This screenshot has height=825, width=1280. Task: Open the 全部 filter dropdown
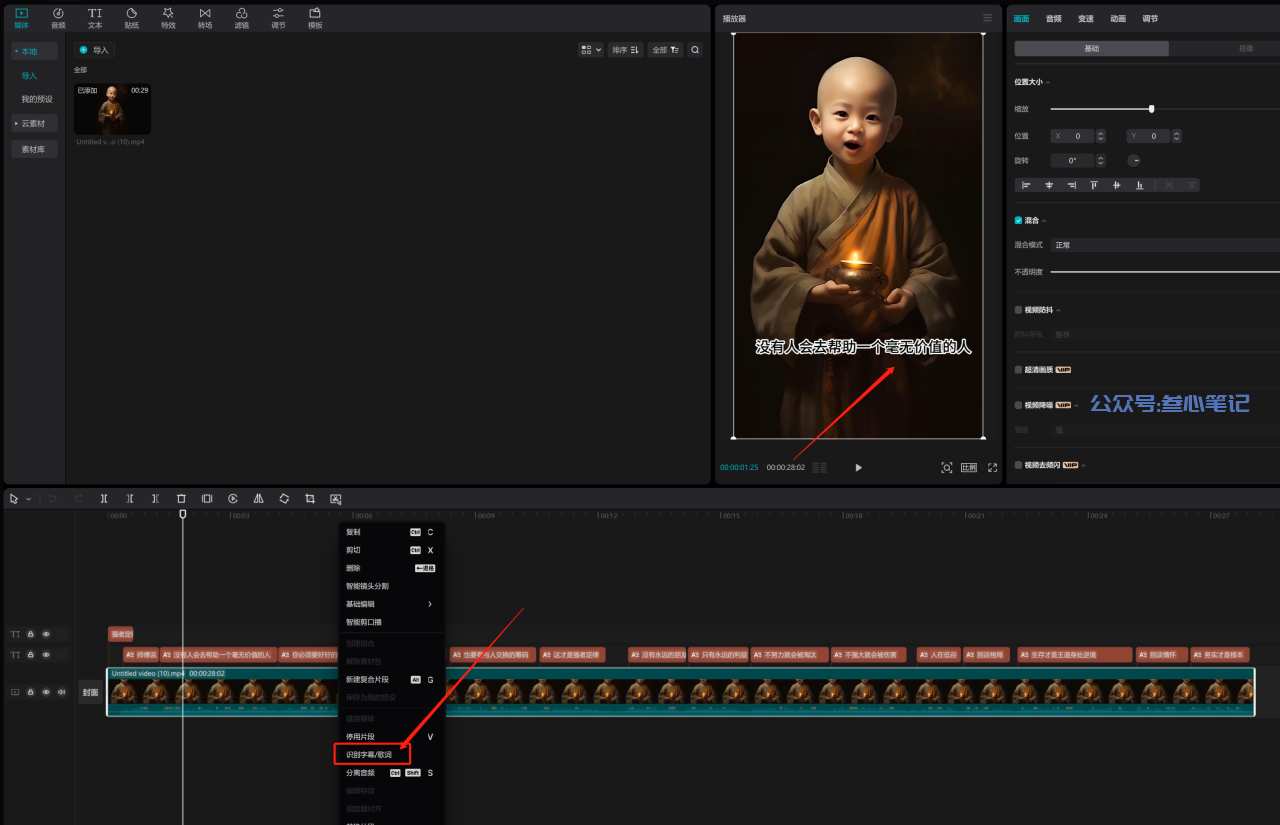coord(665,49)
